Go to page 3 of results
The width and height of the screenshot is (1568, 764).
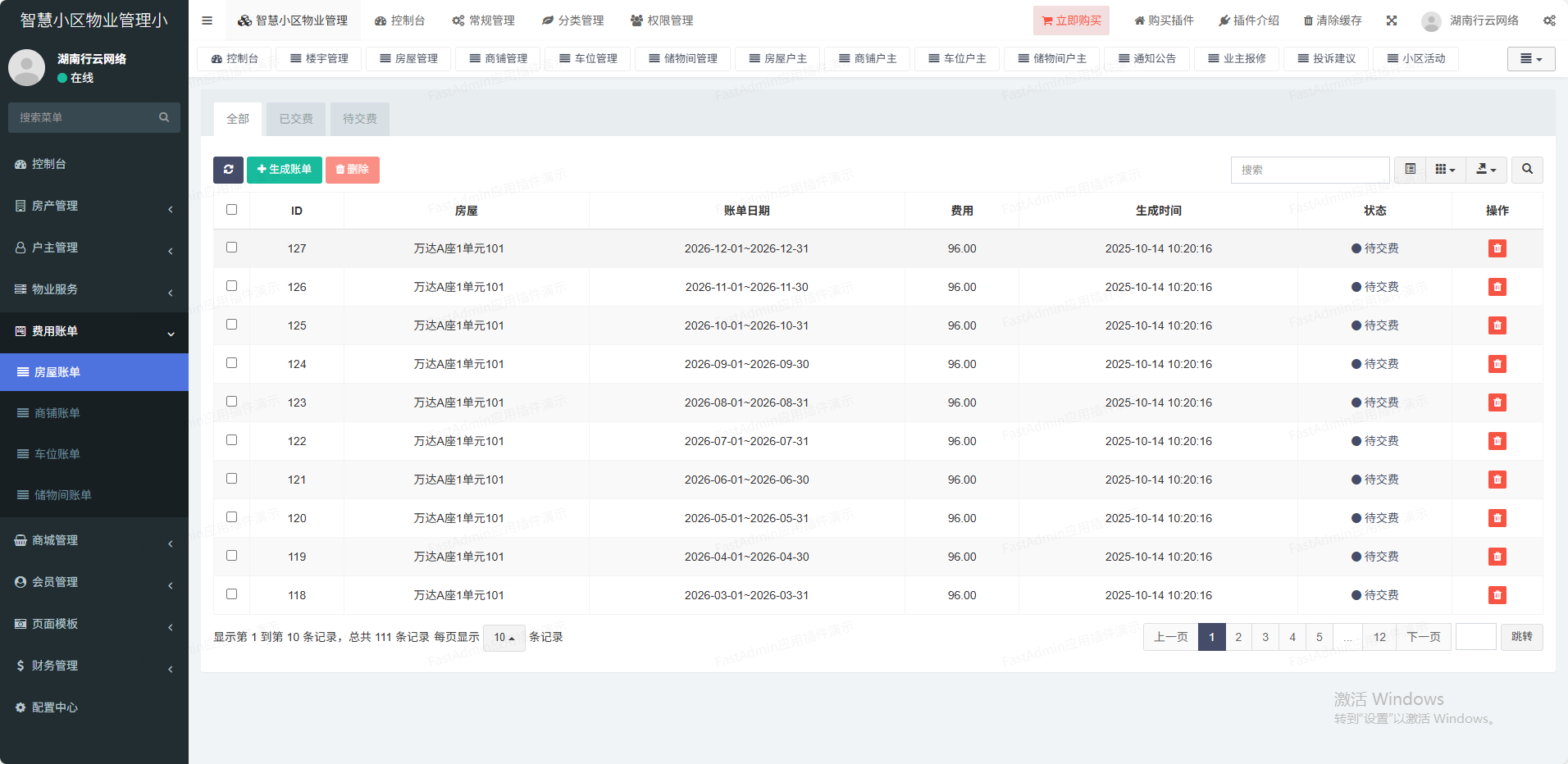click(1265, 637)
